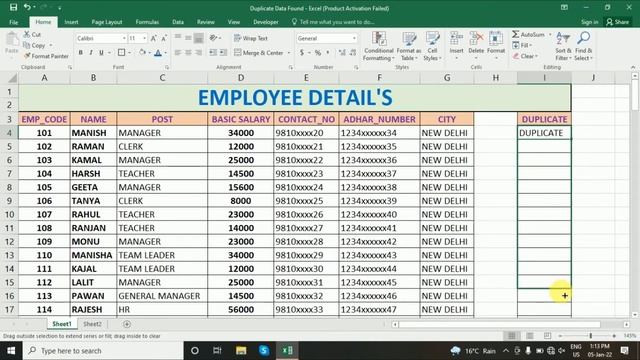
Task: Toggle Italic formatting
Action: tap(91, 53)
